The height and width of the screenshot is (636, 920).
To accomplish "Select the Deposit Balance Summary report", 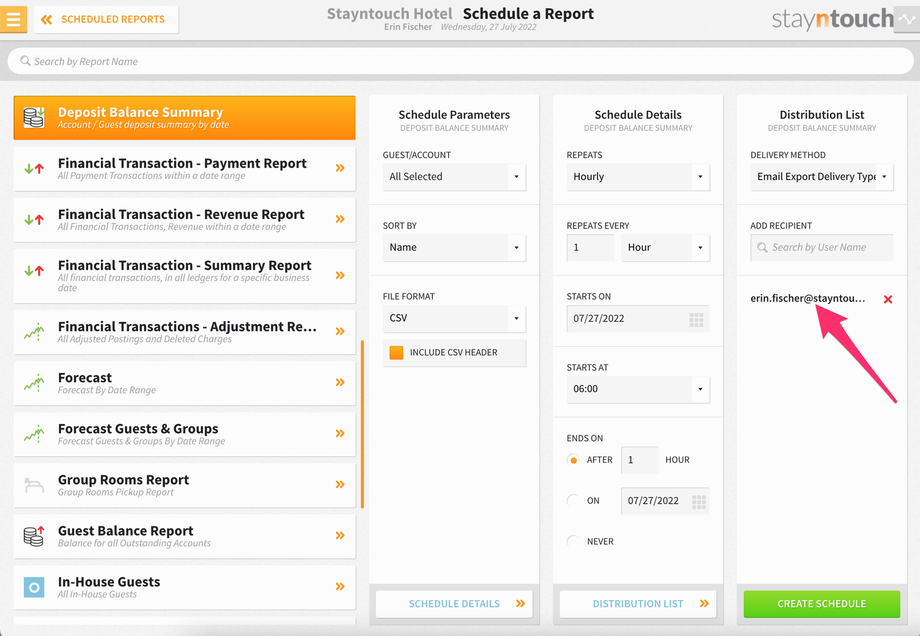I will [184, 117].
